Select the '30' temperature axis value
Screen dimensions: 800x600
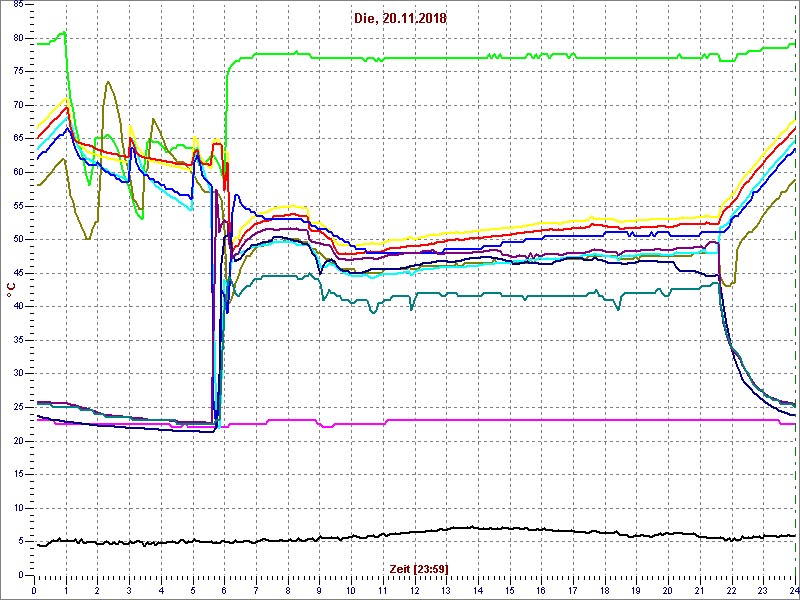click(x=18, y=373)
